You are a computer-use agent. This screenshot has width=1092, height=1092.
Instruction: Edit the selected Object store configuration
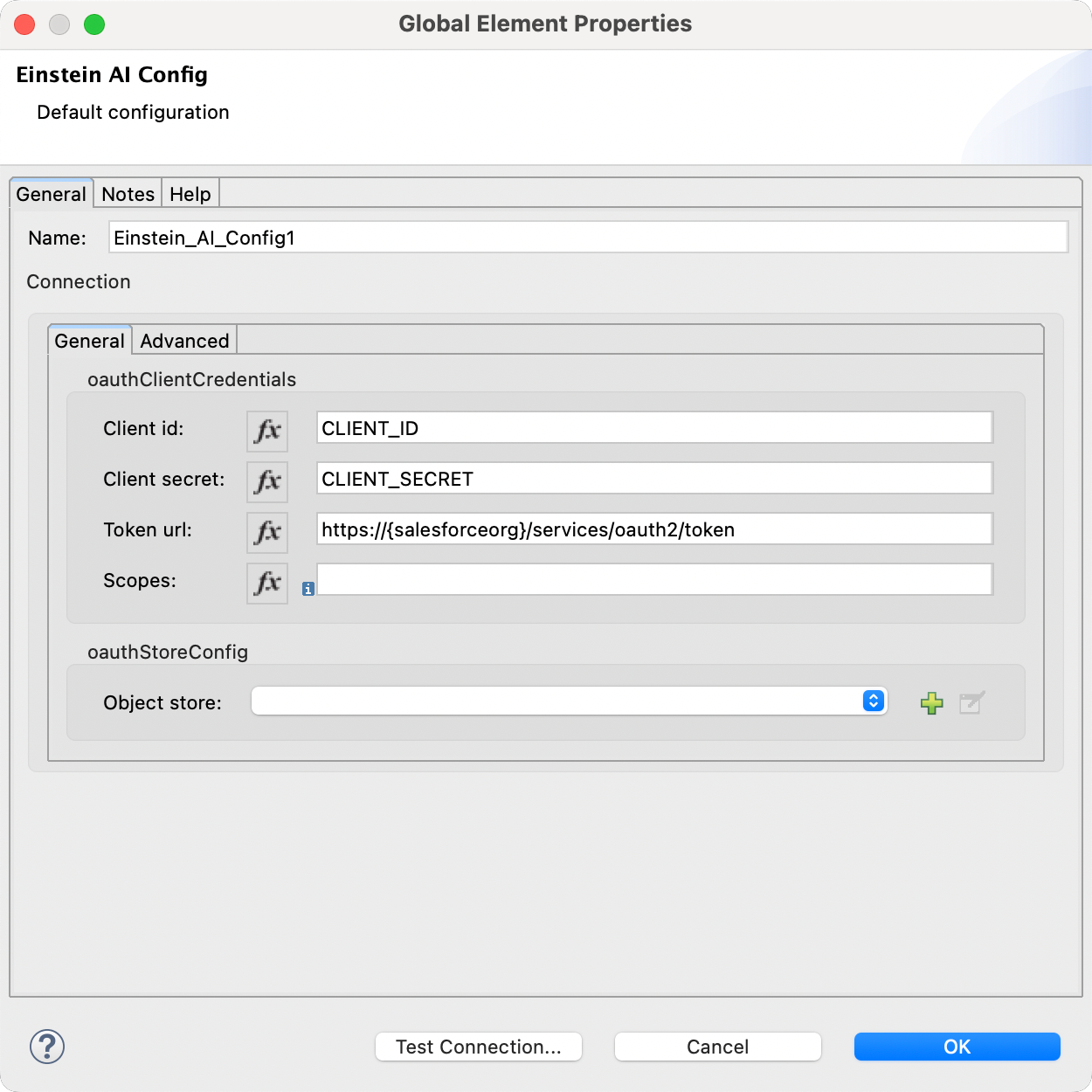pyautogui.click(x=972, y=702)
